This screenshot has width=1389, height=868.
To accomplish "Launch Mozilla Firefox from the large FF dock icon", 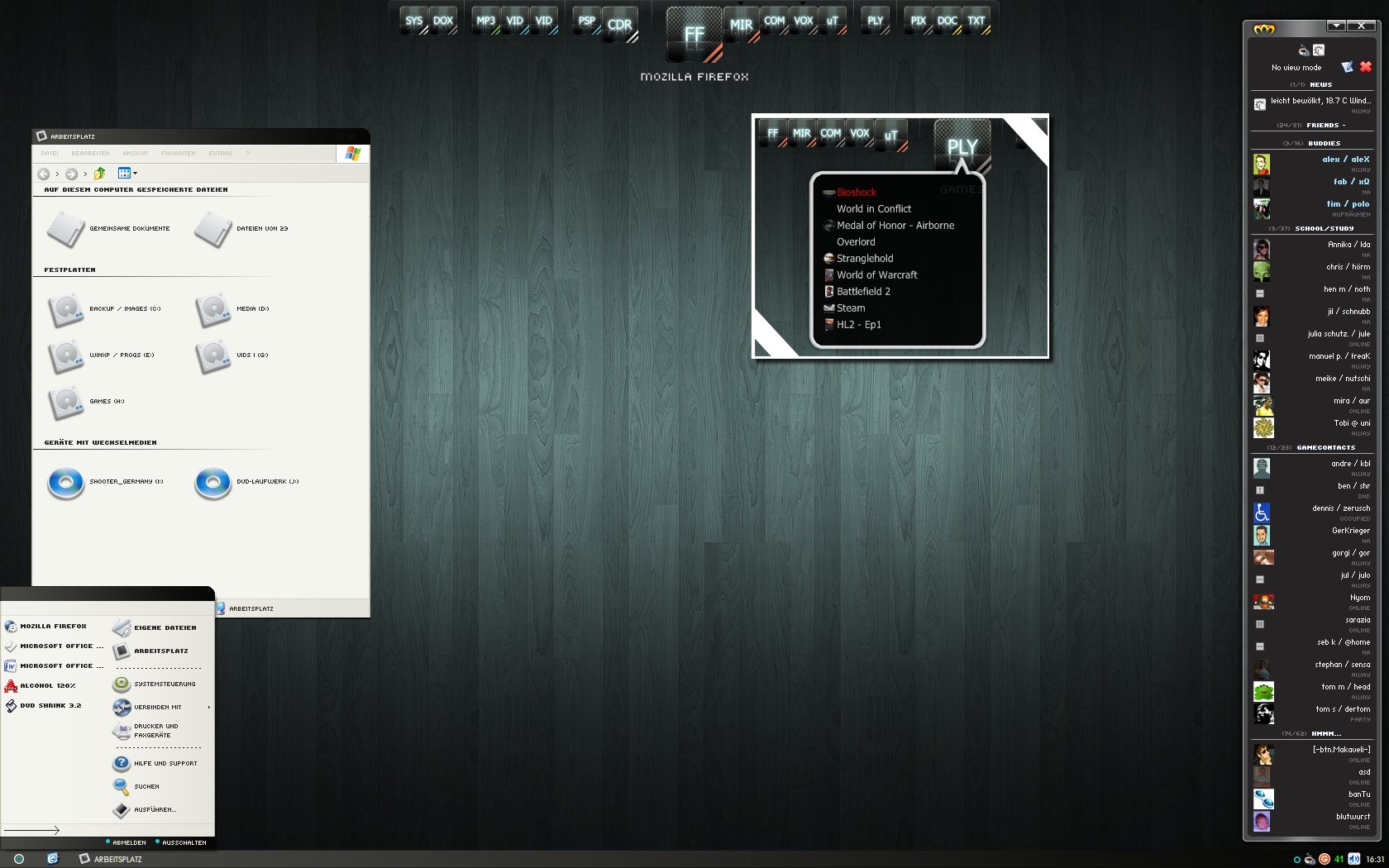I will pos(694,35).
